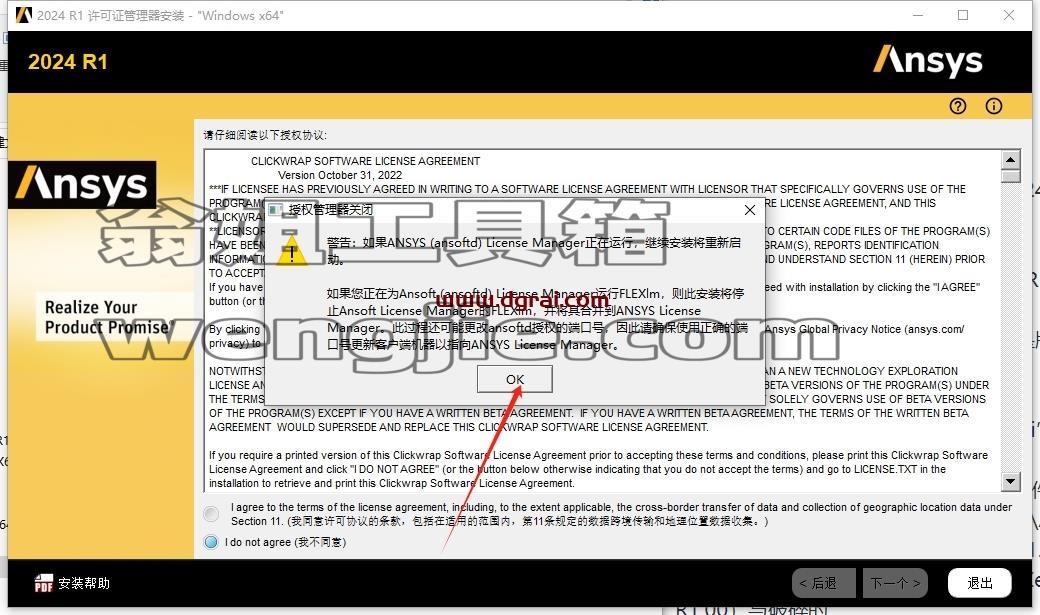Maximize the installer window
Viewport: 1040px width, 615px height.
pyautogui.click(x=963, y=15)
